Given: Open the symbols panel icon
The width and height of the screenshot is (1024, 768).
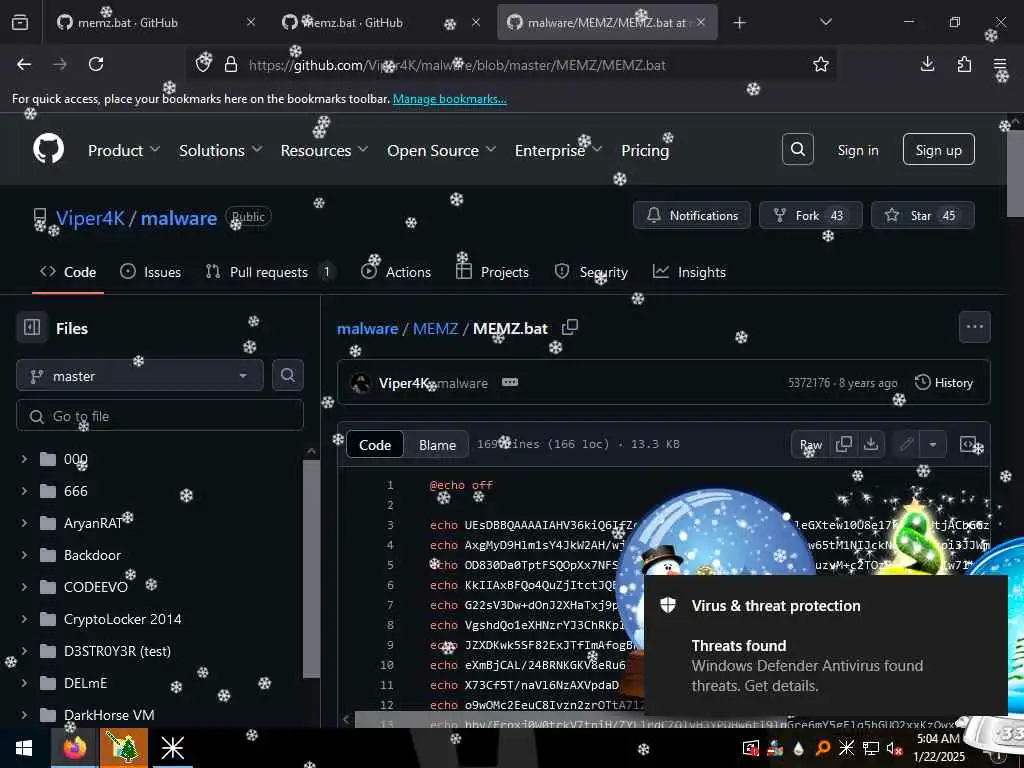Looking at the screenshot, I should pyautogui.click(x=968, y=444).
